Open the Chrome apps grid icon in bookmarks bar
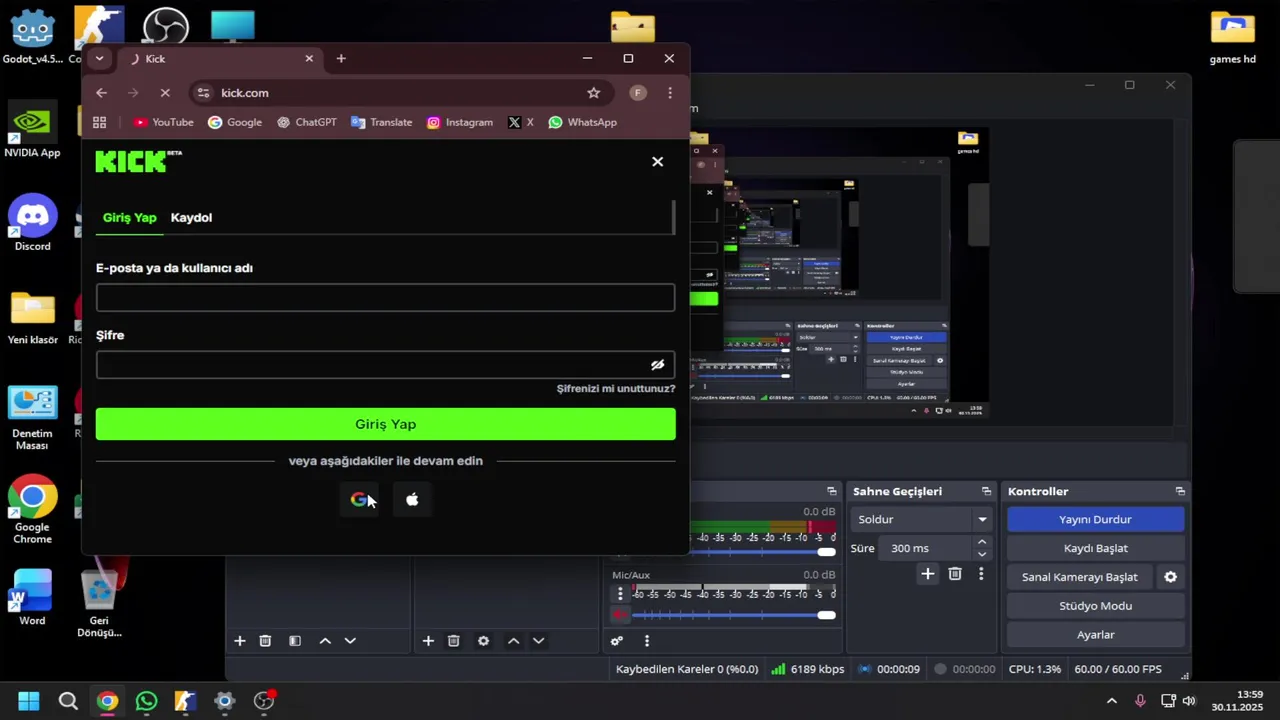 pyautogui.click(x=99, y=122)
